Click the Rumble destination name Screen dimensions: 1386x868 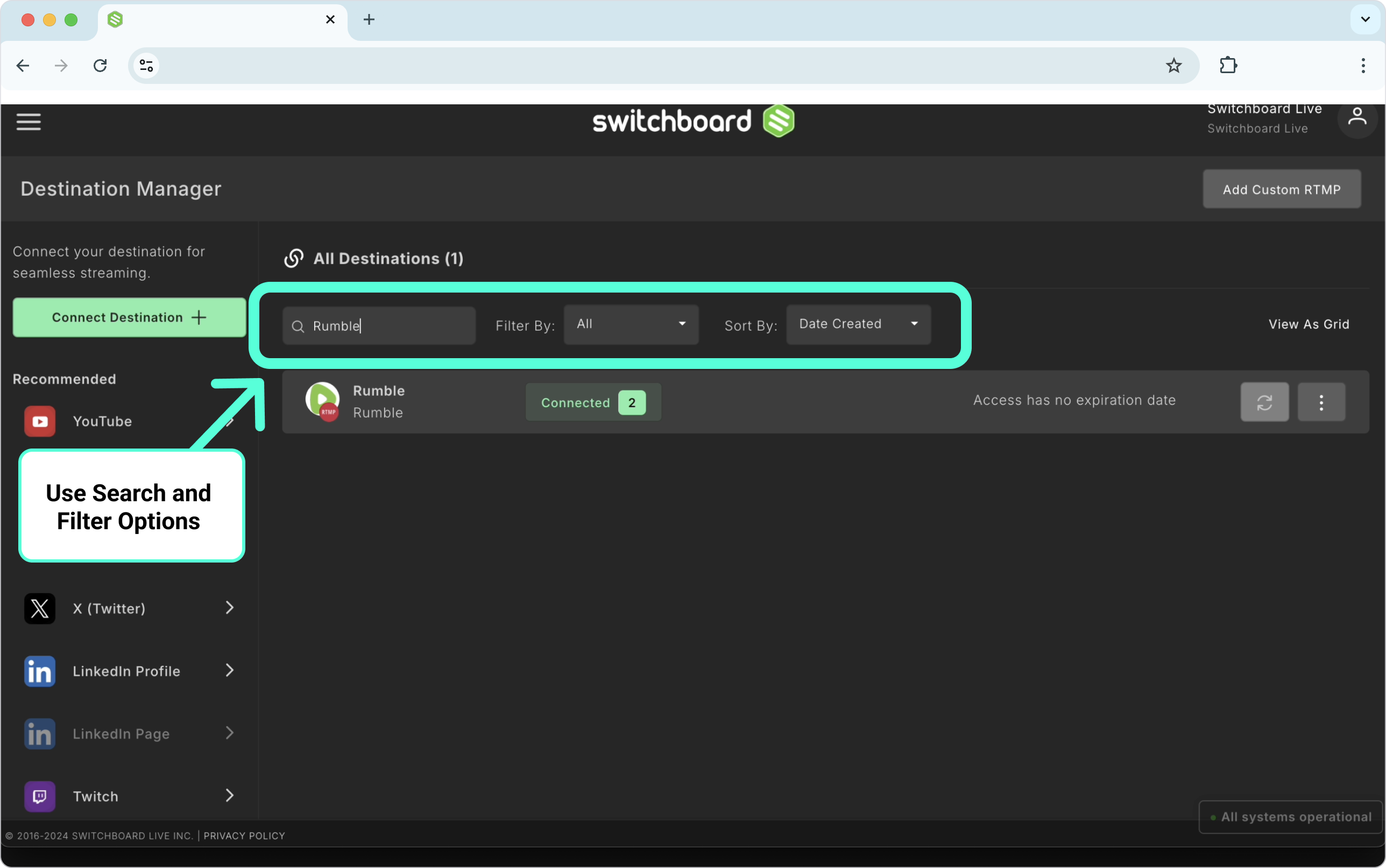(379, 391)
